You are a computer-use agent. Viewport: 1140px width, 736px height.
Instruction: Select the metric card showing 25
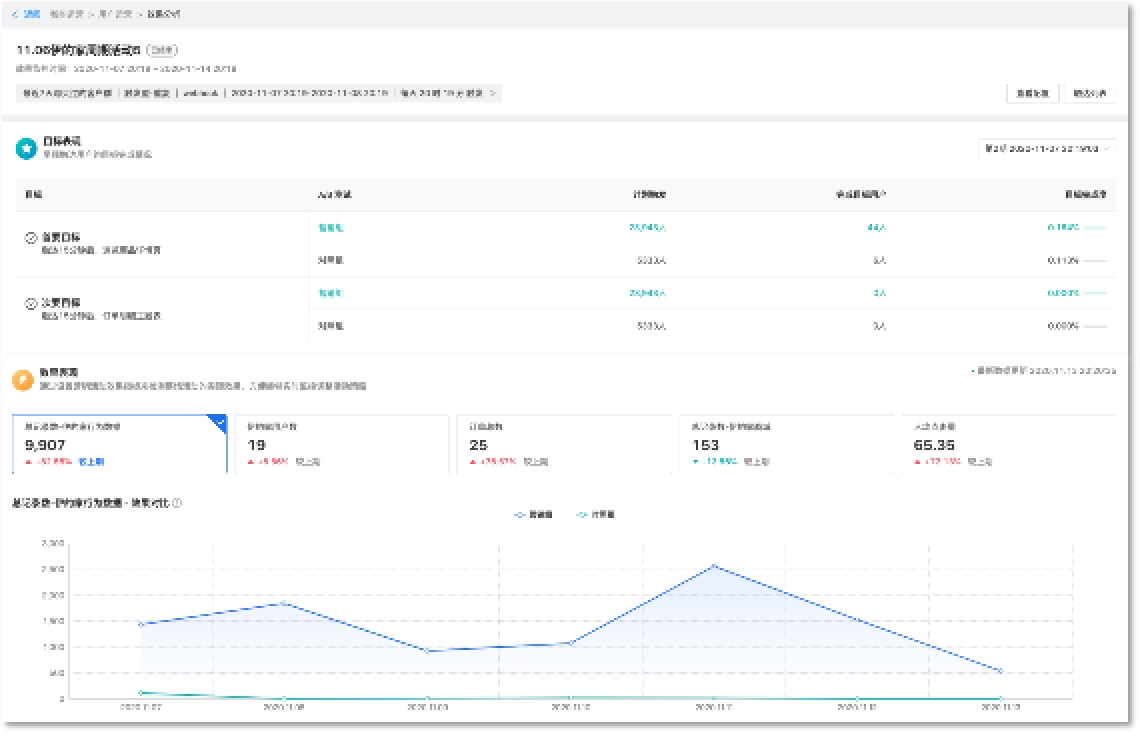pyautogui.click(x=563, y=443)
